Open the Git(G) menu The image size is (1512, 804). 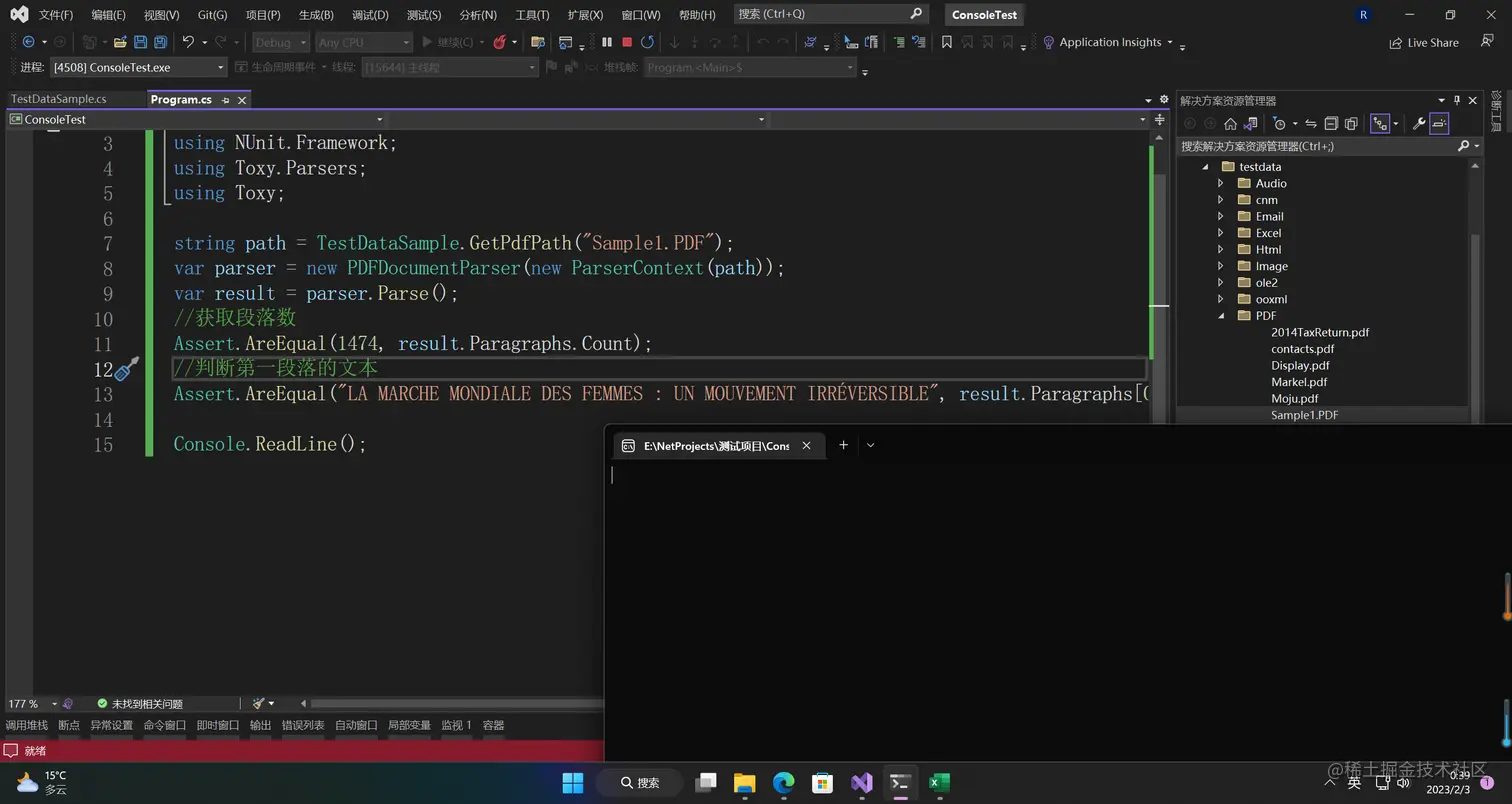point(212,15)
